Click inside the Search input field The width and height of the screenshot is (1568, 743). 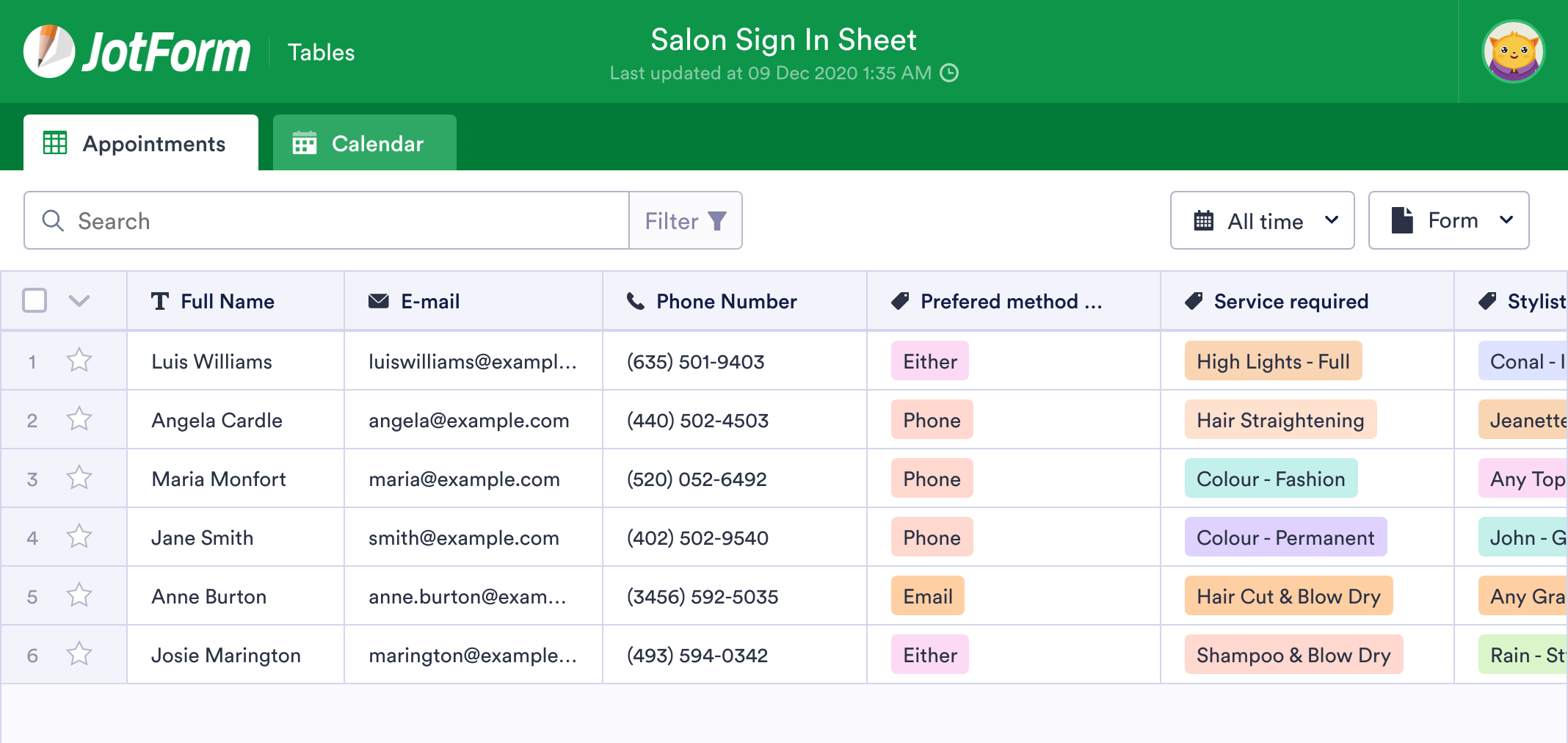pyautogui.click(x=345, y=220)
